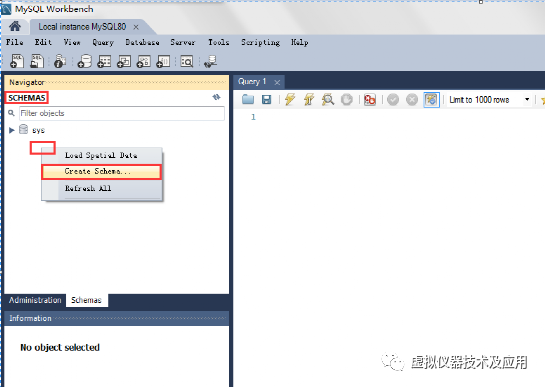This screenshot has height=387, width=545.
Task: Choose Refresh All in context menu
Action: [88, 188]
